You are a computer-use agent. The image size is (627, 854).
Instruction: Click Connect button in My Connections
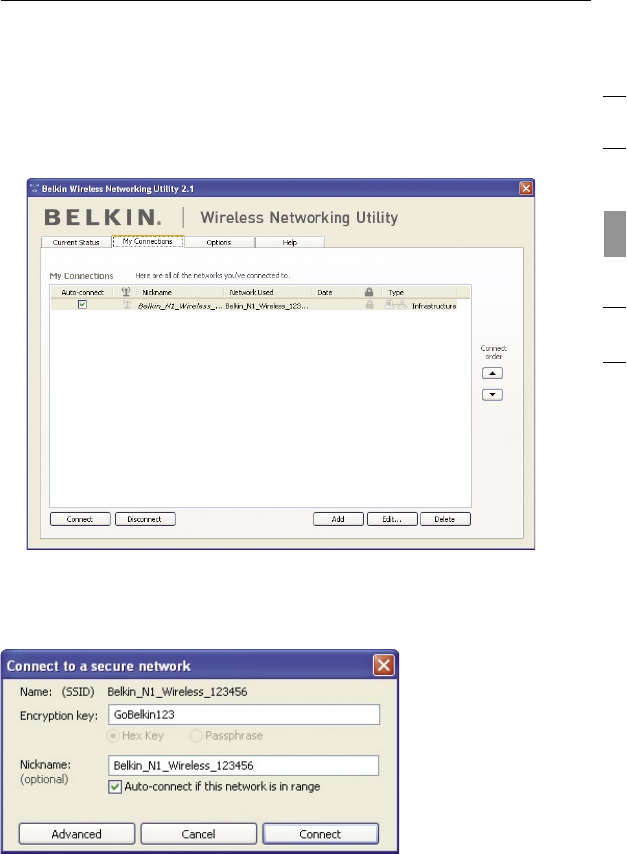coord(80,519)
